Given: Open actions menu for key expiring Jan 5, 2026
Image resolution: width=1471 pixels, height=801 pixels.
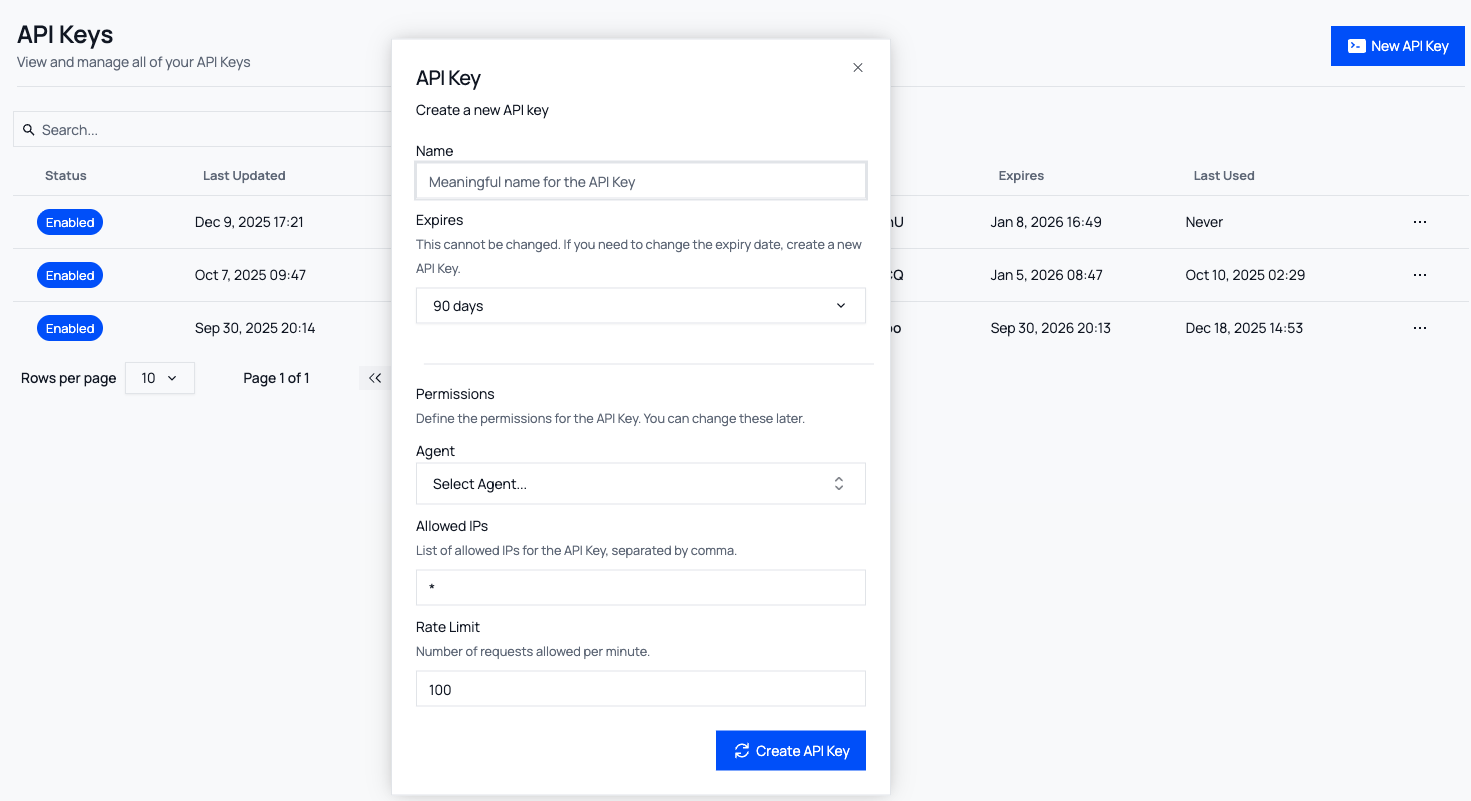Looking at the screenshot, I should tap(1419, 275).
